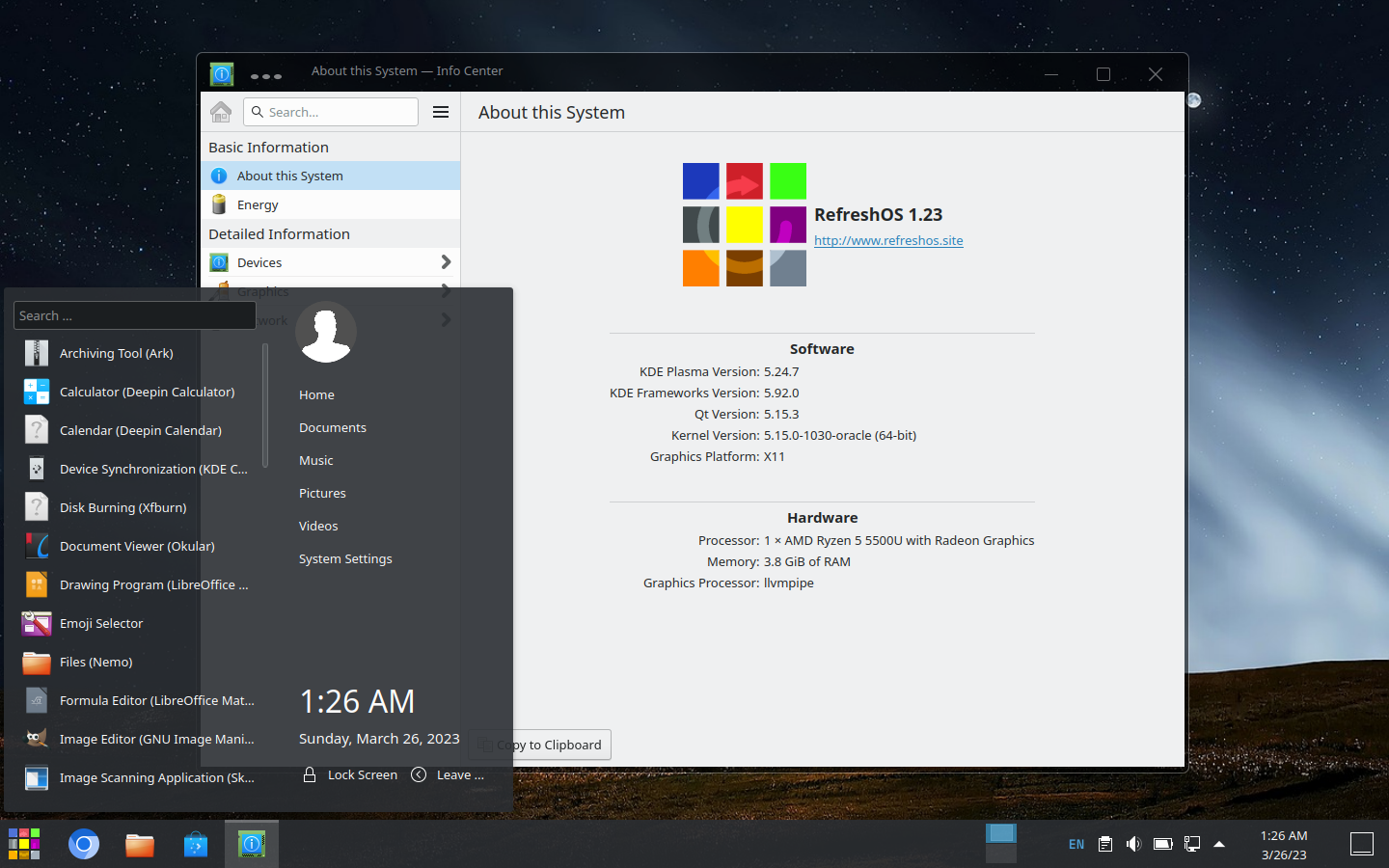Click the KDE Plasma Version value "5.24.7"
Viewport: 1389px width, 868px height.
pyautogui.click(x=781, y=371)
